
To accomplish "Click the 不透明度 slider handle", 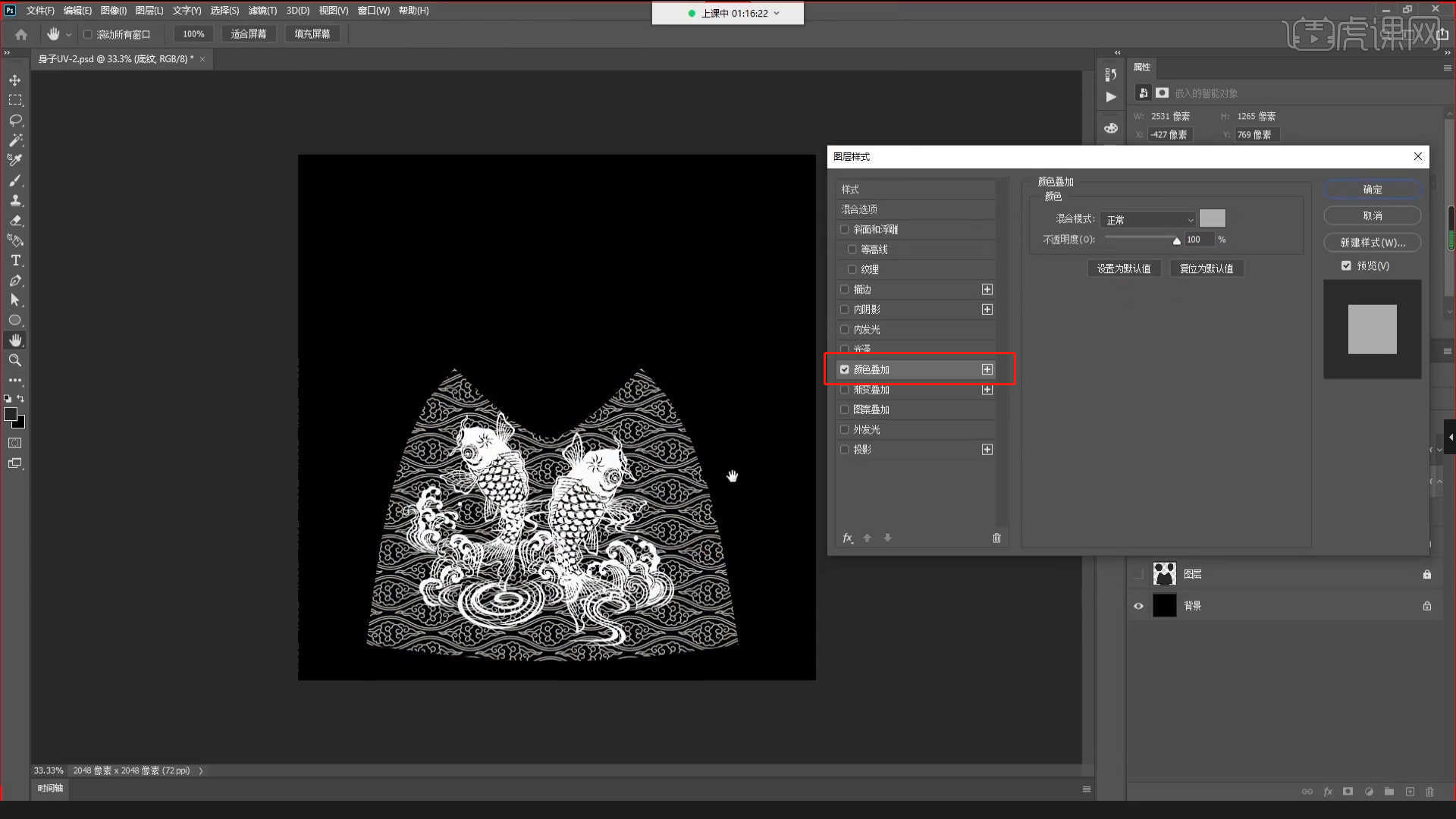I will click(x=1176, y=241).
